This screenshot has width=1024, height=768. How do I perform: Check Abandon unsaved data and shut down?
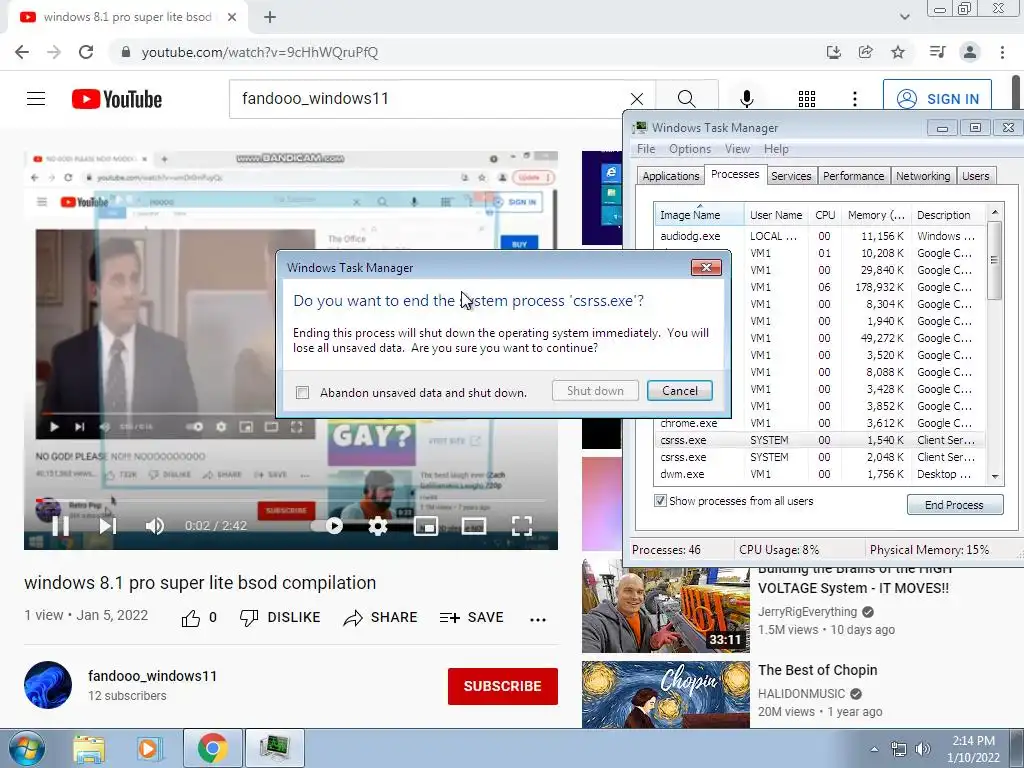302,392
